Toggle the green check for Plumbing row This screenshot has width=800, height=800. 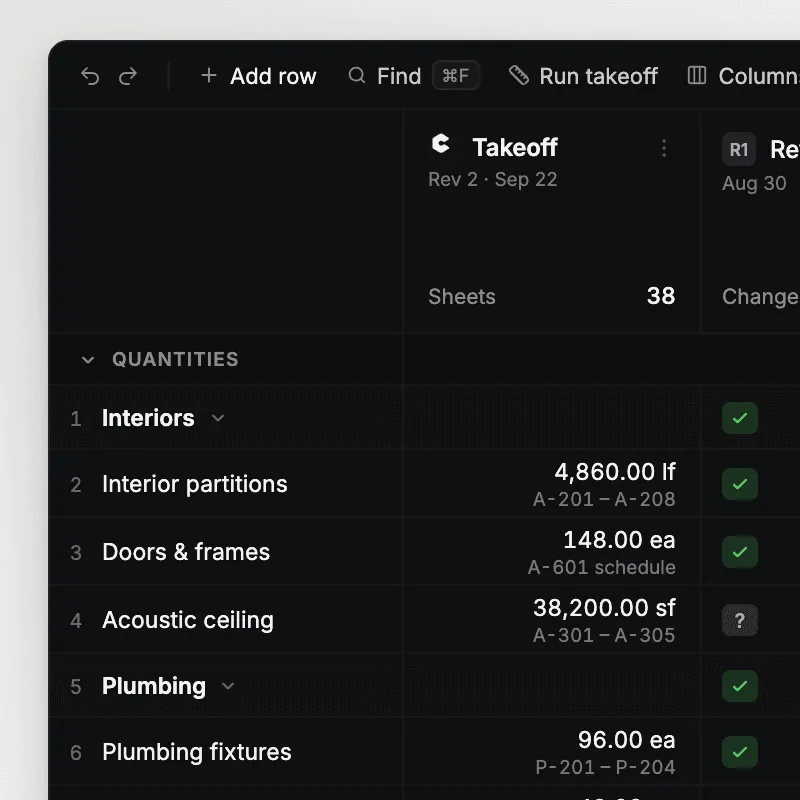tap(740, 686)
